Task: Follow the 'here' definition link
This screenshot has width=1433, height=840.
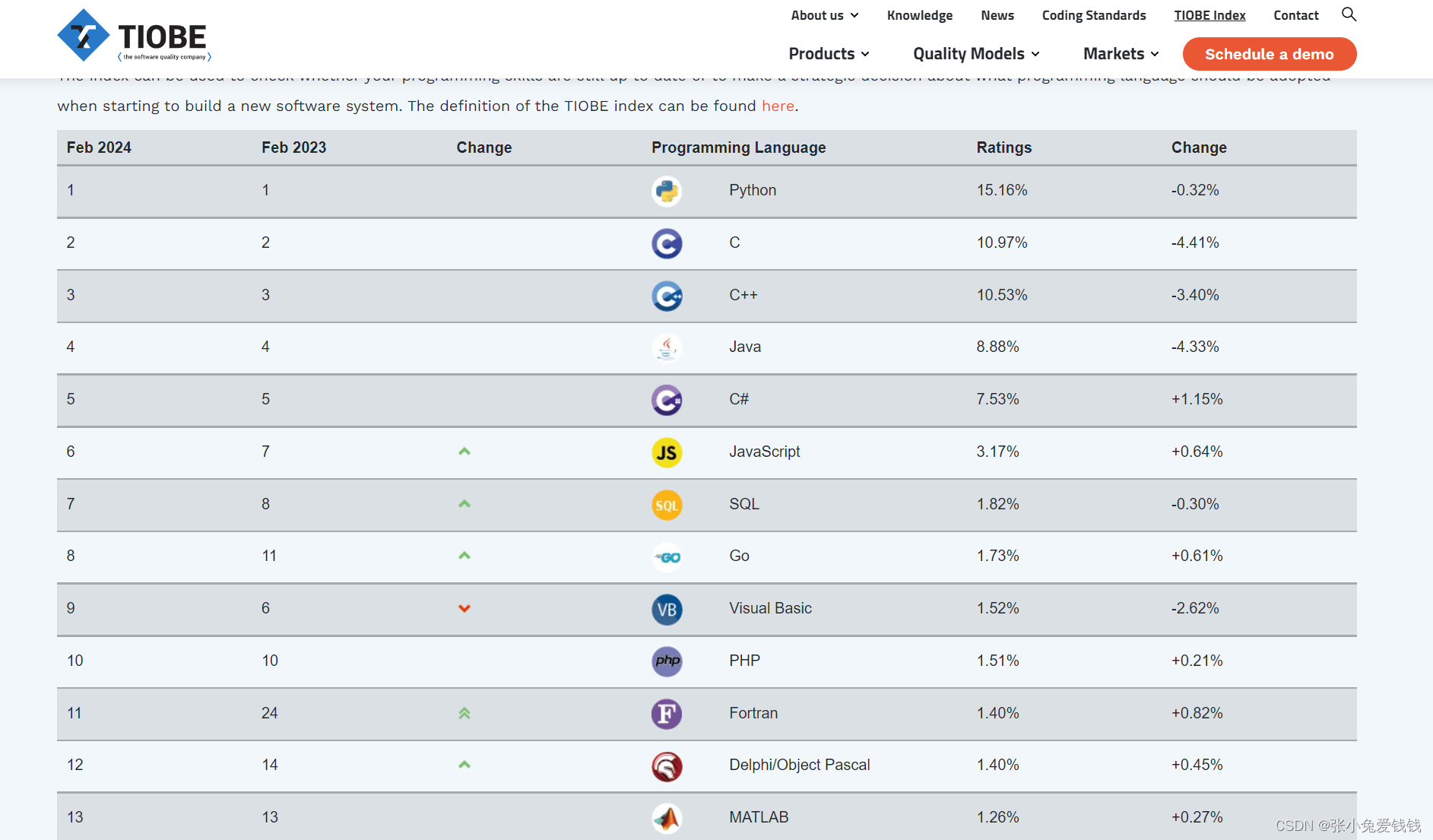Action: click(778, 106)
